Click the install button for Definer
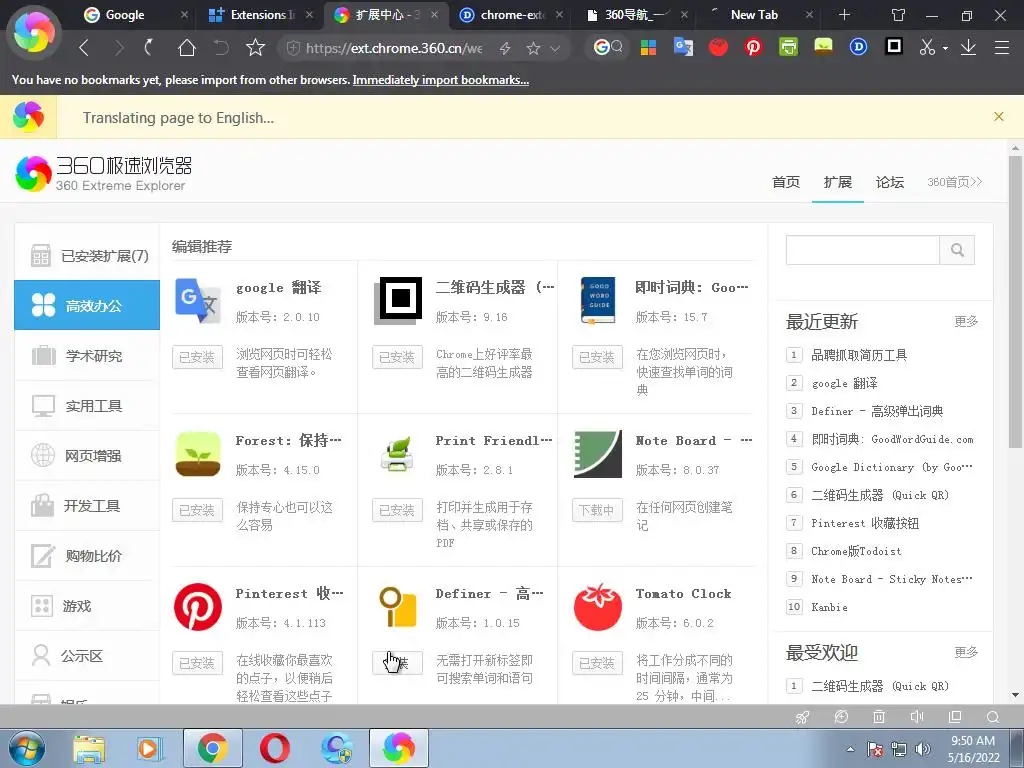The width and height of the screenshot is (1024, 768). point(397,663)
